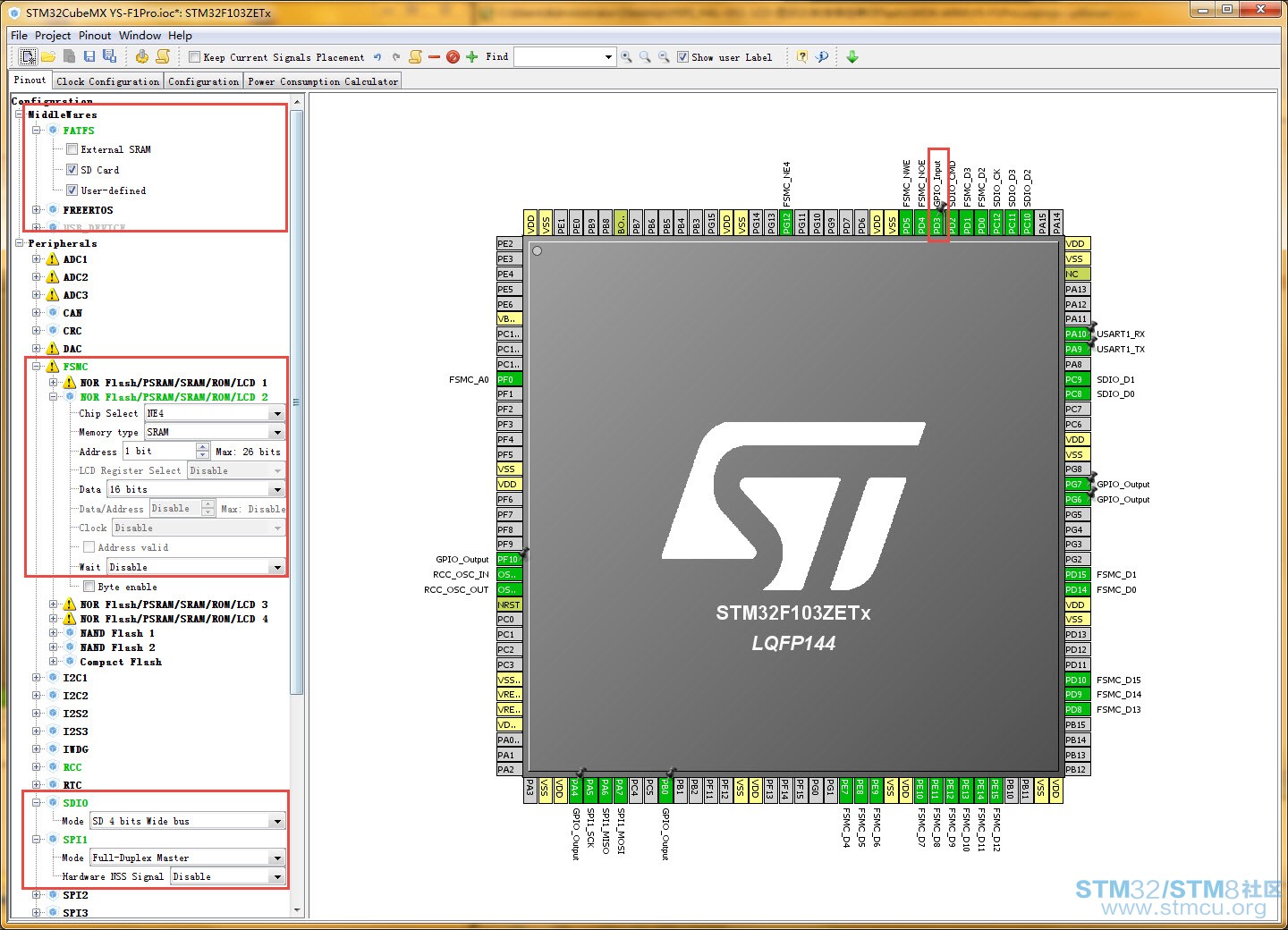Select the CAN peripheral
The image size is (1288, 930).
click(x=72, y=313)
